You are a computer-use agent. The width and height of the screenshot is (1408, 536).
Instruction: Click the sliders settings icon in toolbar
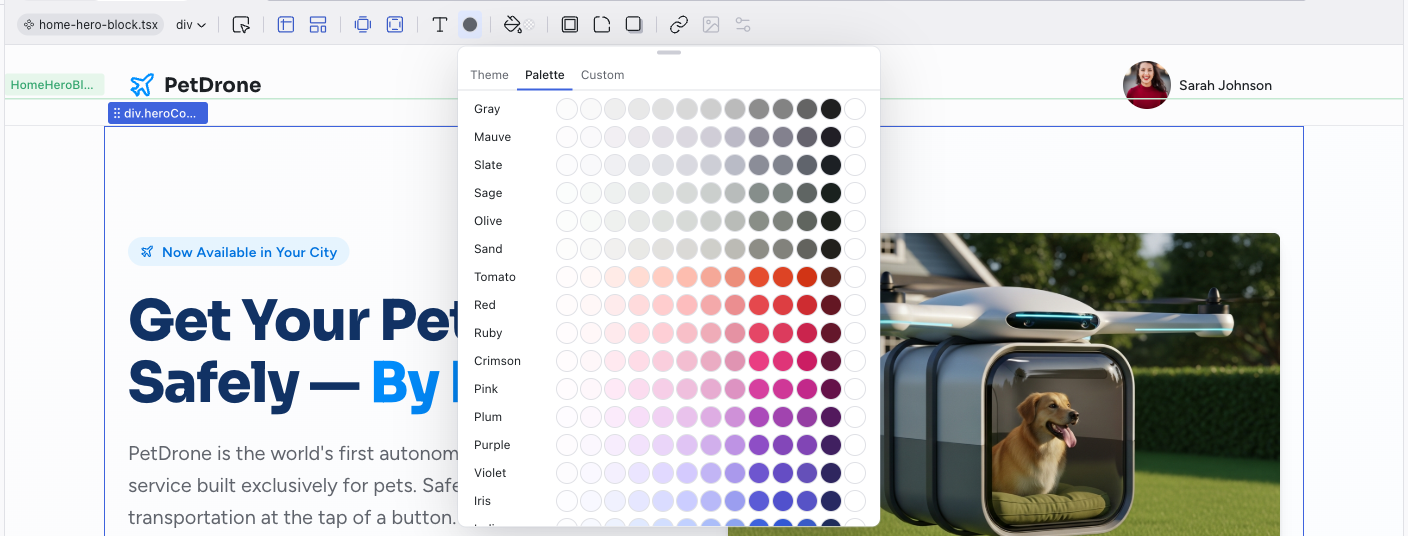pyautogui.click(x=743, y=25)
